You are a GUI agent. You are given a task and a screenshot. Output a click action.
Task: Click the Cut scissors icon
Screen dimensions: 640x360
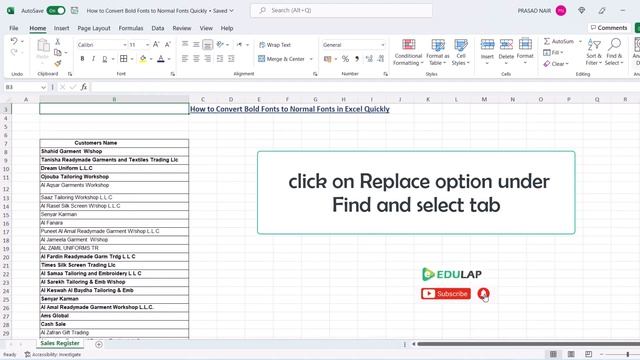(x=58, y=42)
